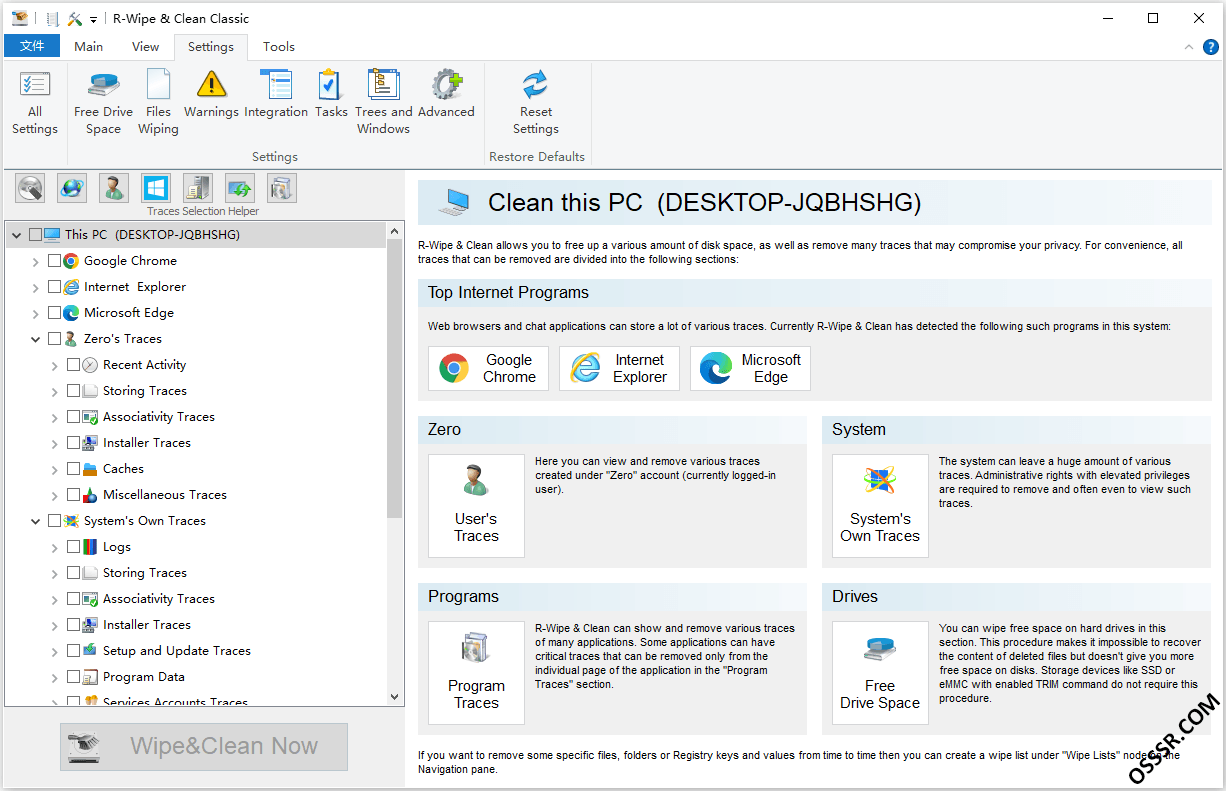Open Trees and Windows settings
Image resolution: width=1226 pixels, height=791 pixels.
[x=383, y=103]
